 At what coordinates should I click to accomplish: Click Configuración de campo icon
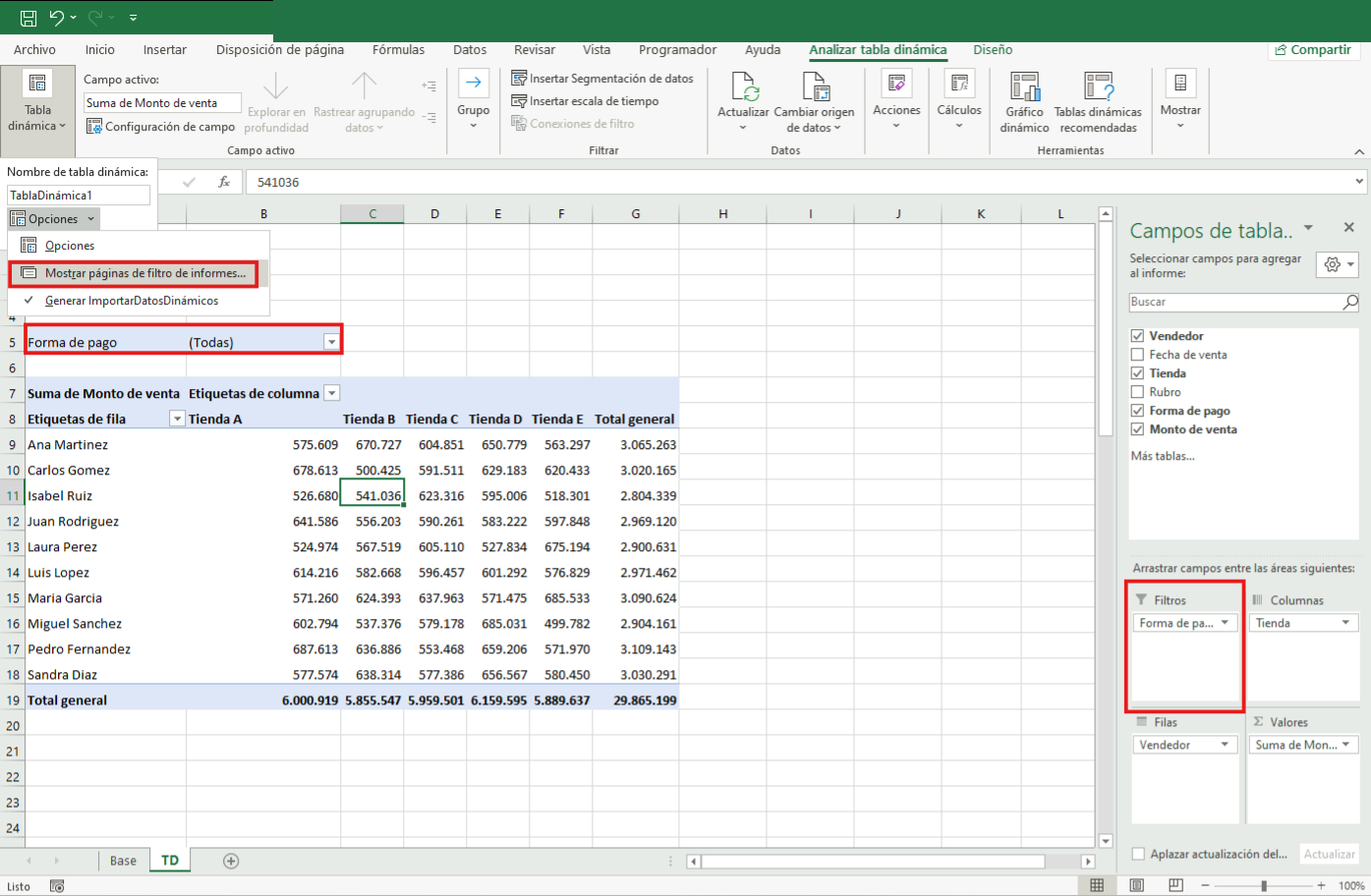click(x=94, y=126)
